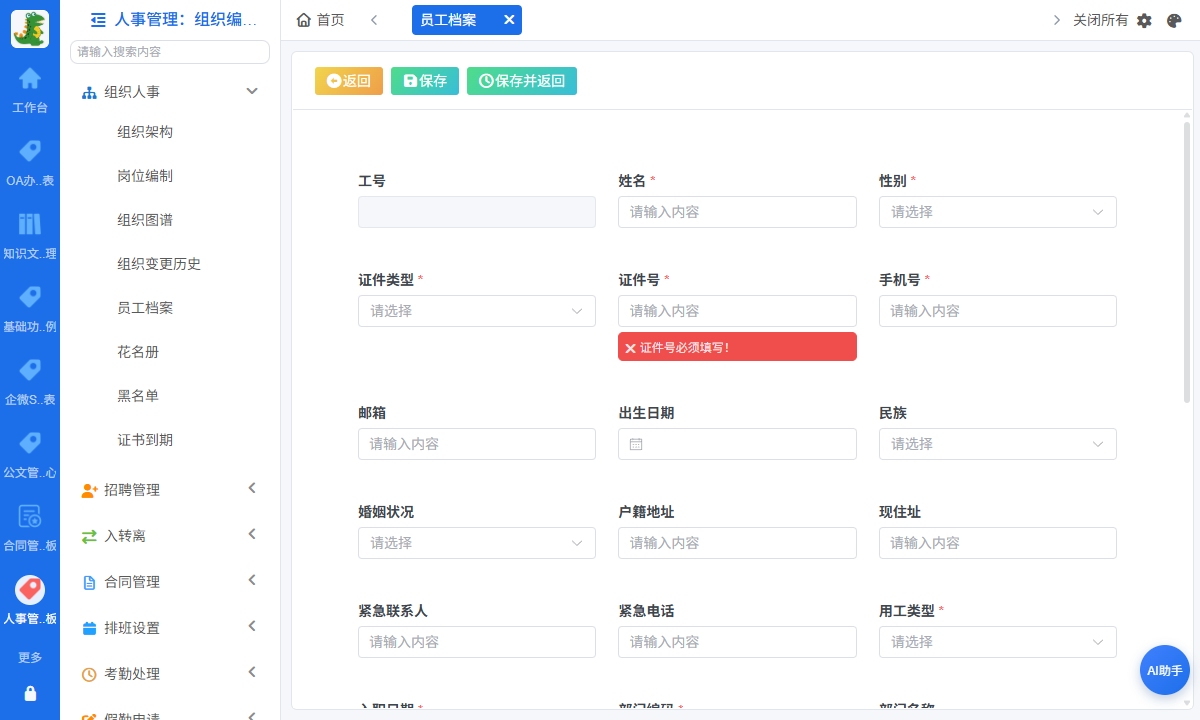Click the 首页 home icon

tap(304, 20)
